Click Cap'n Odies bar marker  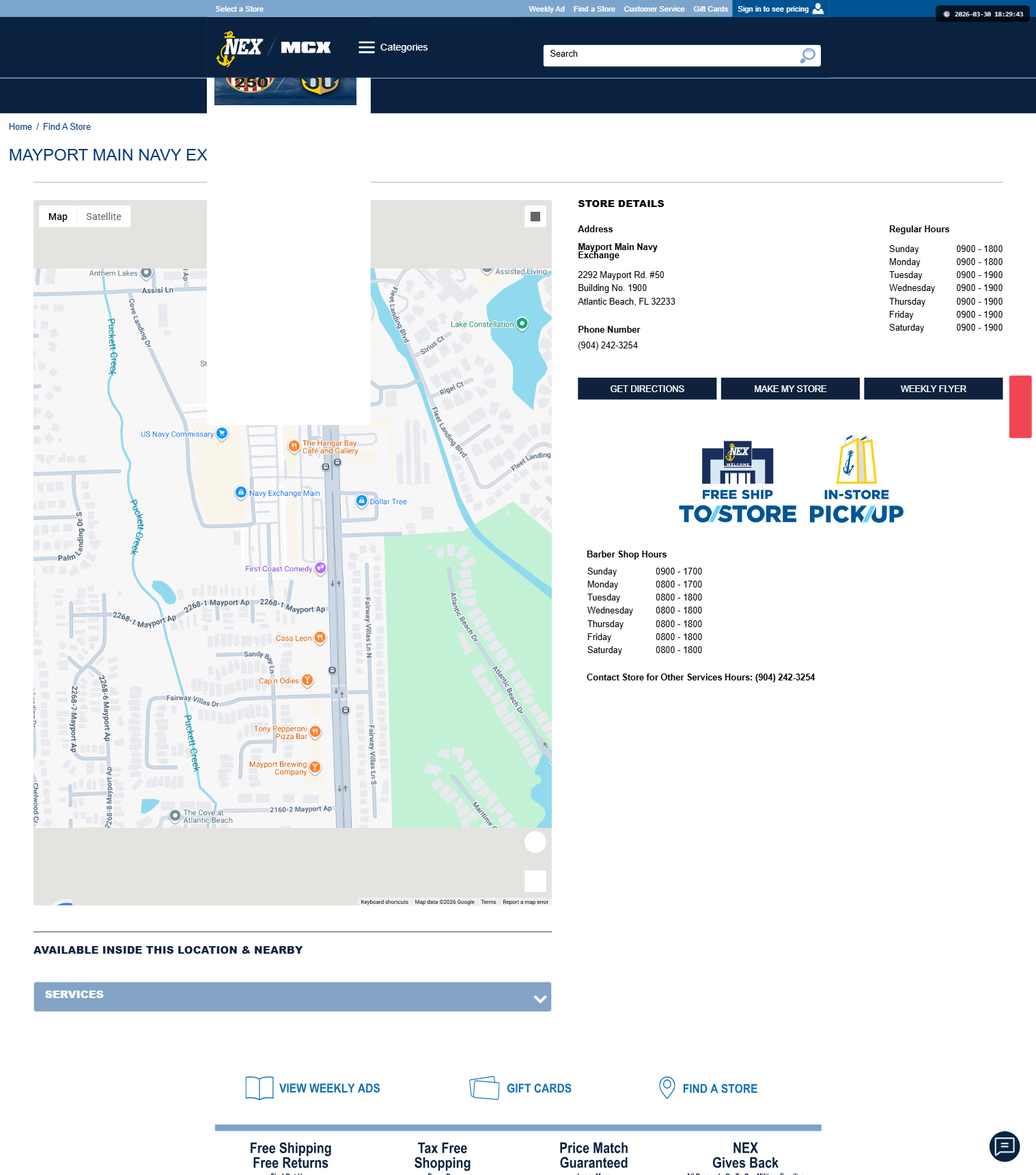[x=307, y=680]
